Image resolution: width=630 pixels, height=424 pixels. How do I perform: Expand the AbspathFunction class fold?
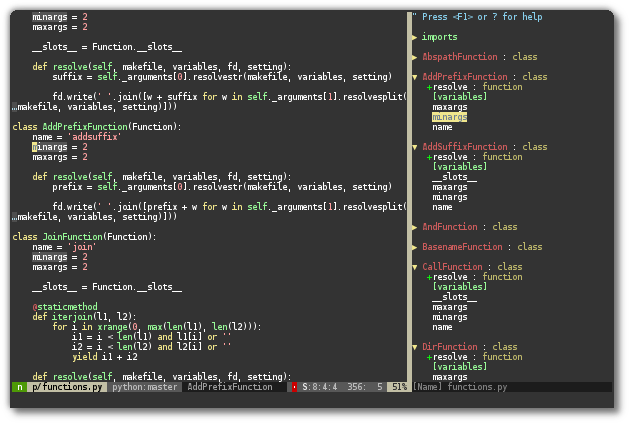click(x=415, y=57)
